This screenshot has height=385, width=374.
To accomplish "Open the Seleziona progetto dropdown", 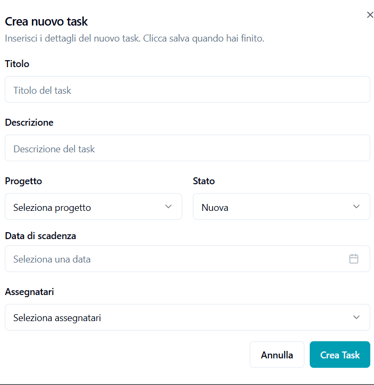I will click(x=93, y=207).
